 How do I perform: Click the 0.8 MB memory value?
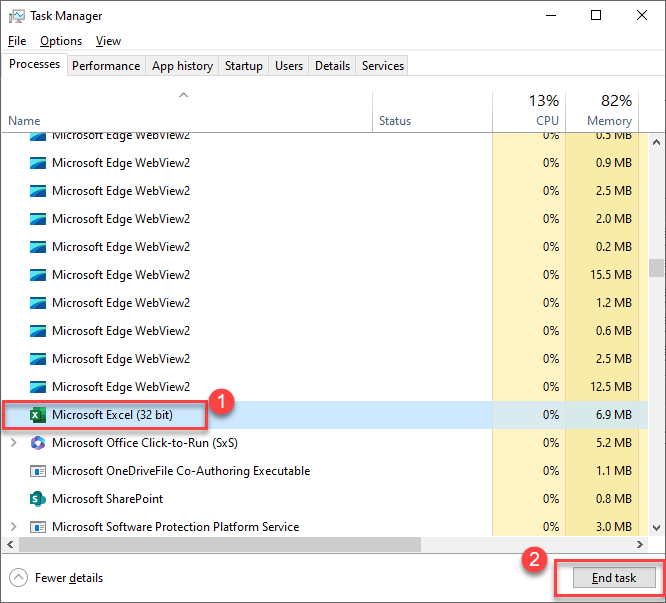tap(614, 499)
